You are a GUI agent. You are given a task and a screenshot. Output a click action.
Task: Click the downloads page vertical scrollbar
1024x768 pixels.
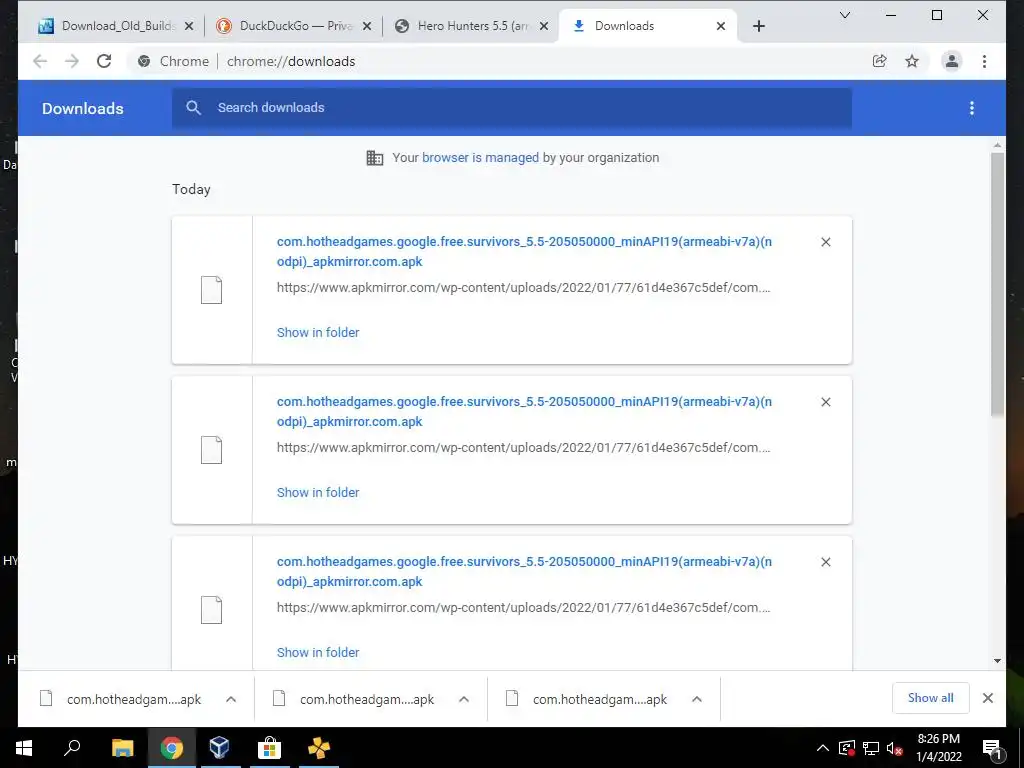[997, 285]
